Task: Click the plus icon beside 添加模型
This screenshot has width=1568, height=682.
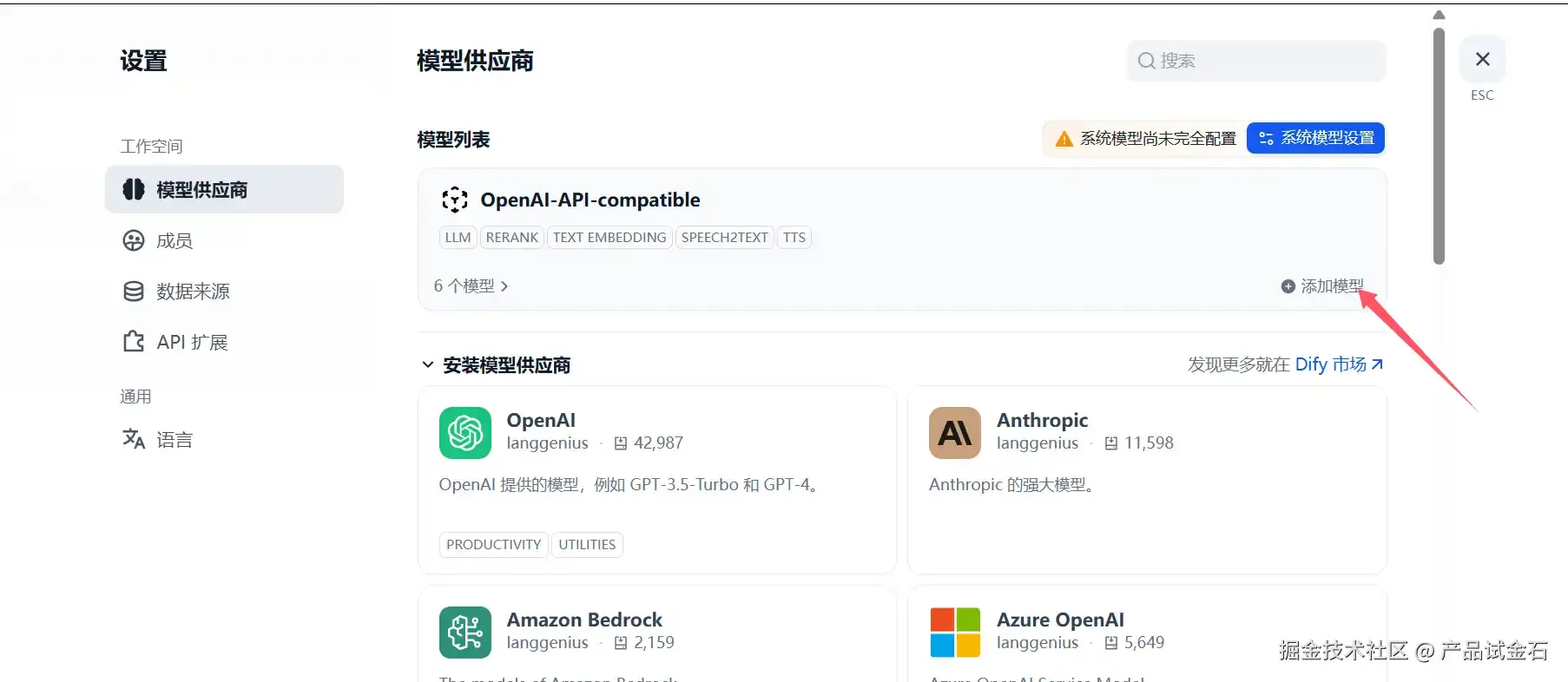Action: click(1288, 286)
